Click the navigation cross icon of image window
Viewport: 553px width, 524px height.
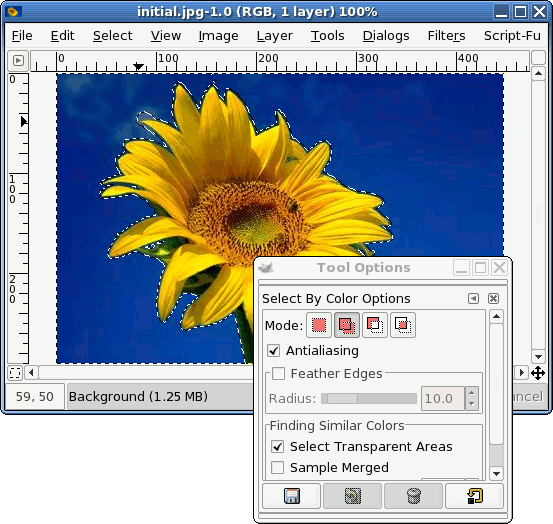538,373
